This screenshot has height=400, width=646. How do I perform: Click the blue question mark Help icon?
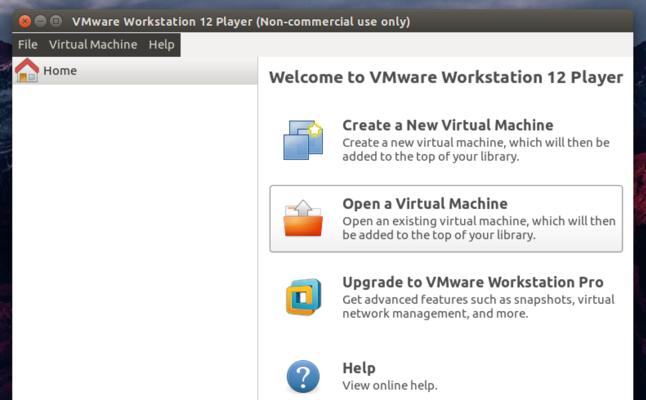pyautogui.click(x=303, y=377)
